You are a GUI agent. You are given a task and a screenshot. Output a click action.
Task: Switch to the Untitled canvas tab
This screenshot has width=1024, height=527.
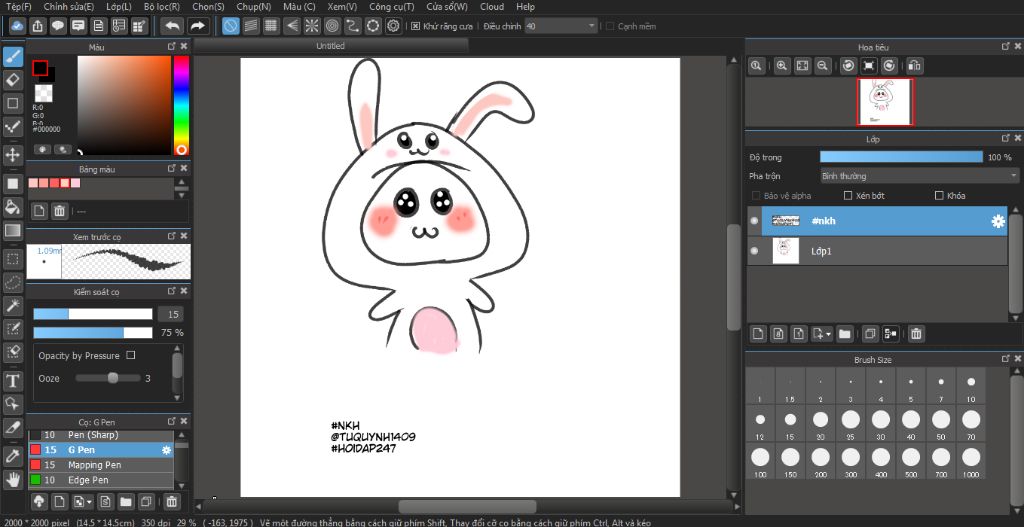330,46
